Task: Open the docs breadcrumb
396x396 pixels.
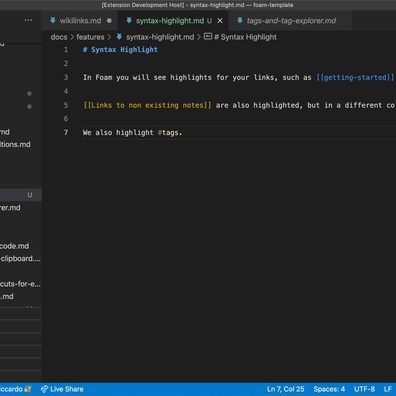Action: point(59,37)
